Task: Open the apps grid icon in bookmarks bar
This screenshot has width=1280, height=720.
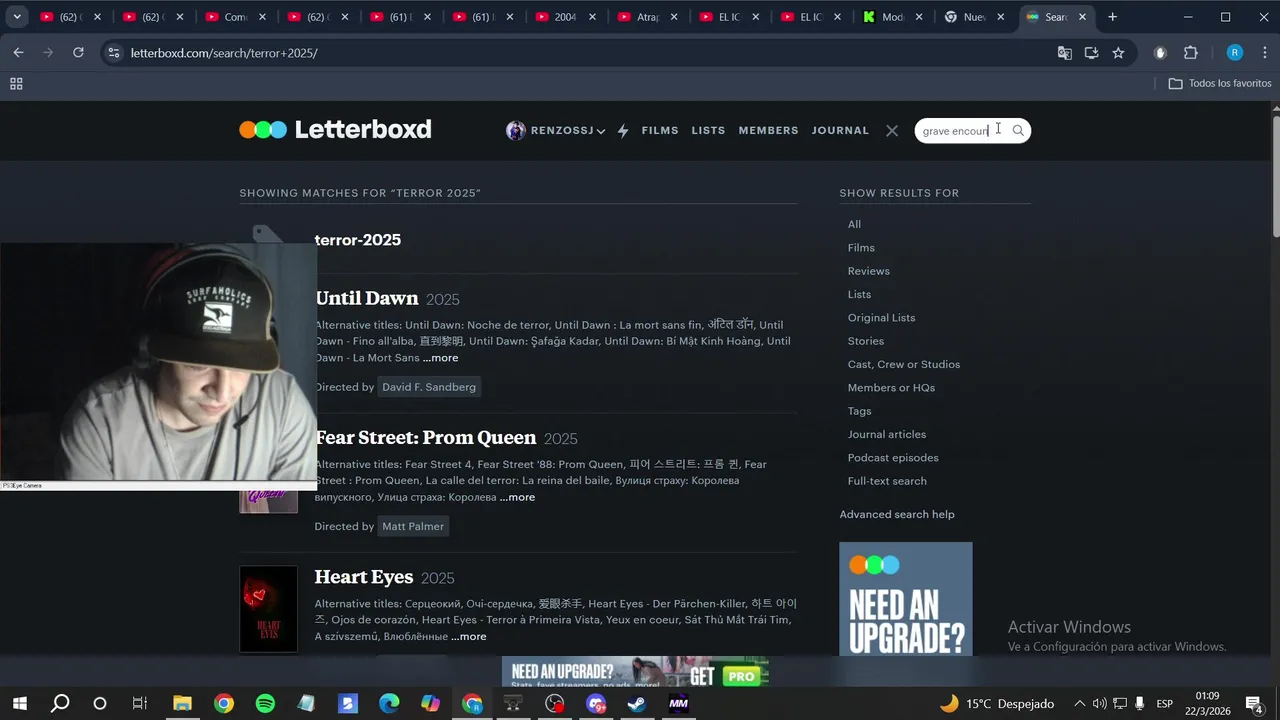Action: [x=16, y=84]
